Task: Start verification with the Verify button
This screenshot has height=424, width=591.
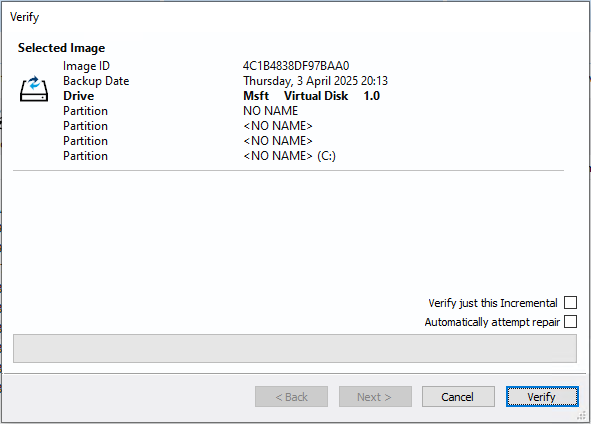Action: (x=542, y=396)
